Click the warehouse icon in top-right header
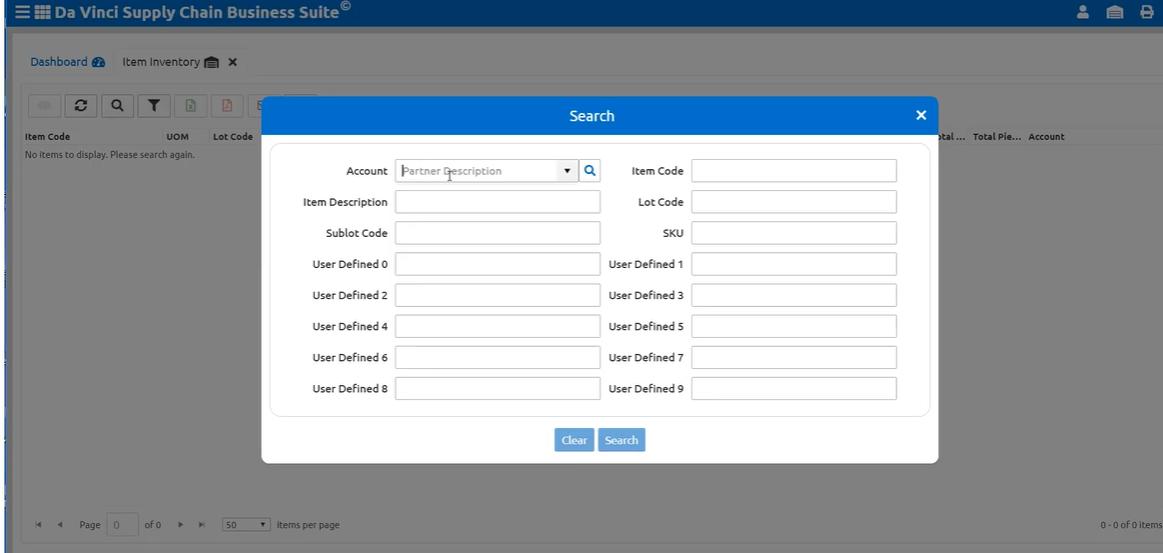This screenshot has height=553, width=1163. point(1114,13)
